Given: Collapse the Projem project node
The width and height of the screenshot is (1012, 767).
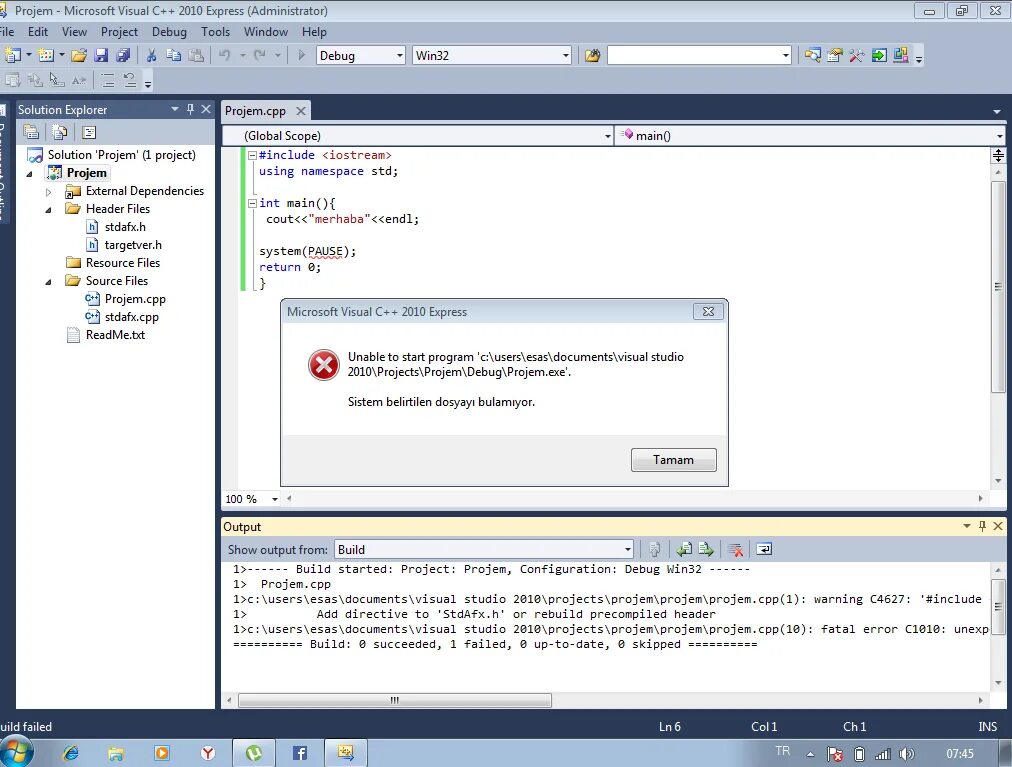Looking at the screenshot, I should pos(29,174).
